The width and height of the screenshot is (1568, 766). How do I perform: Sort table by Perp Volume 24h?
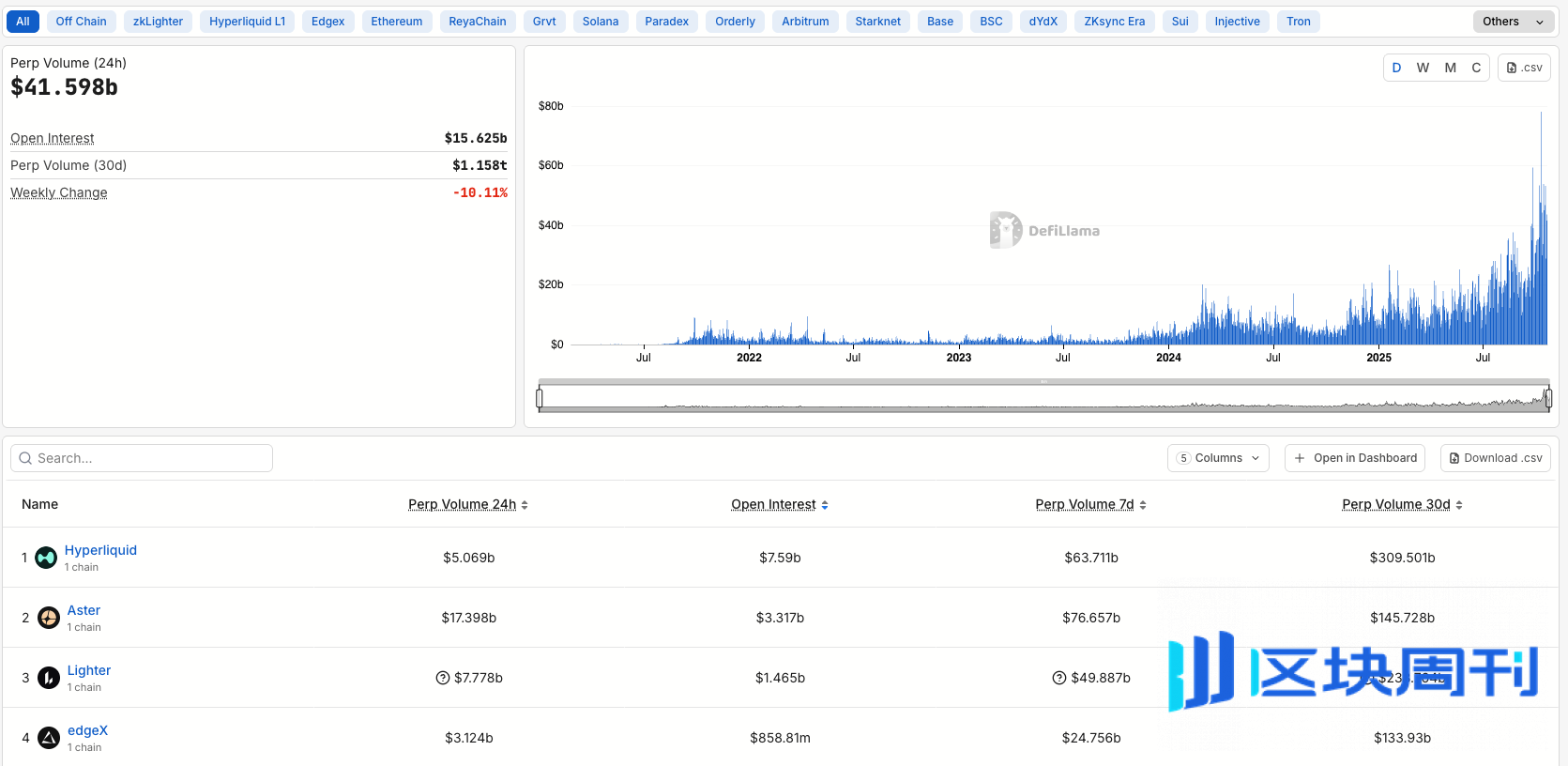point(467,504)
